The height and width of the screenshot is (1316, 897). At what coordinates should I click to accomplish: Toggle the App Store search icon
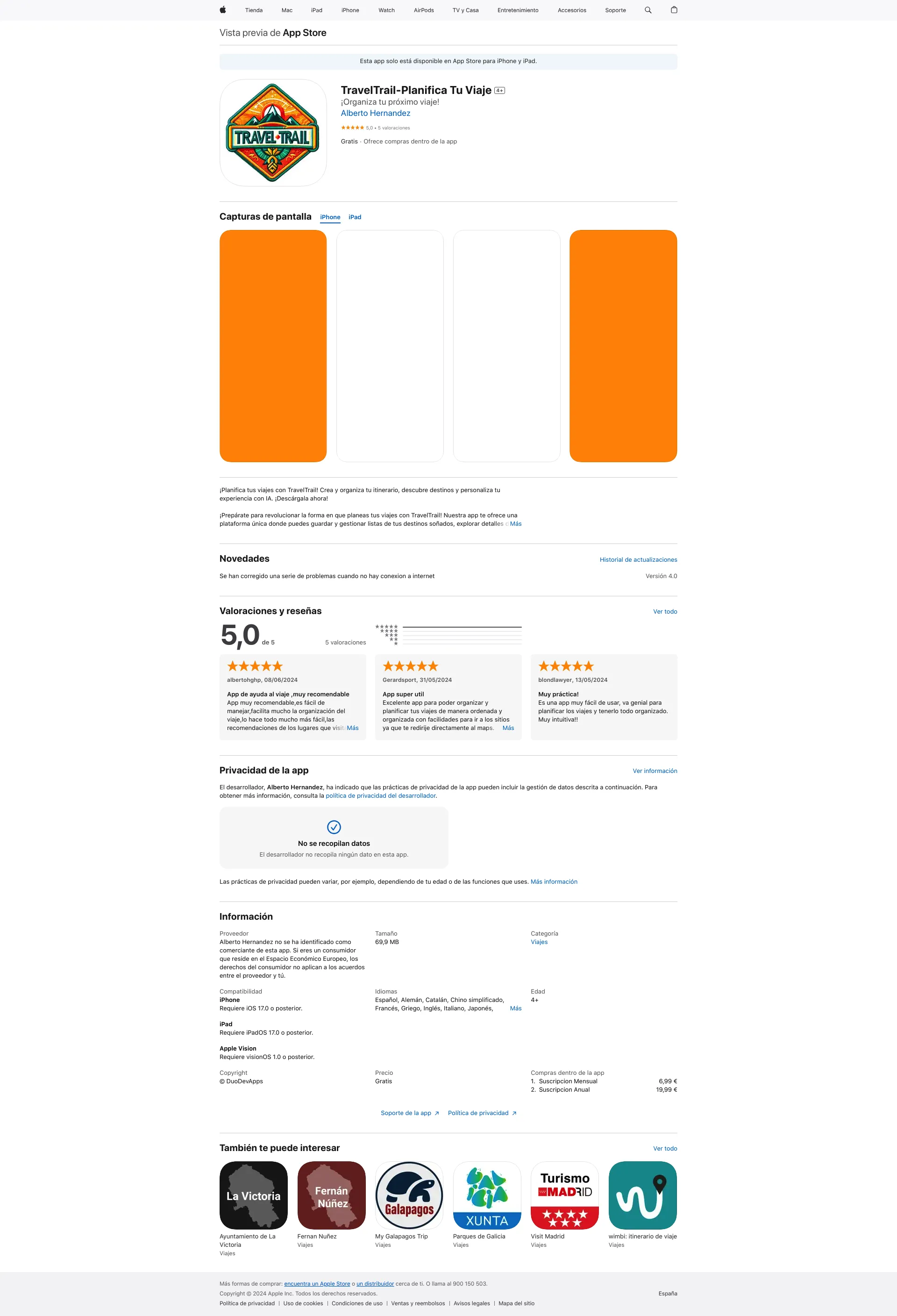[x=649, y=10]
